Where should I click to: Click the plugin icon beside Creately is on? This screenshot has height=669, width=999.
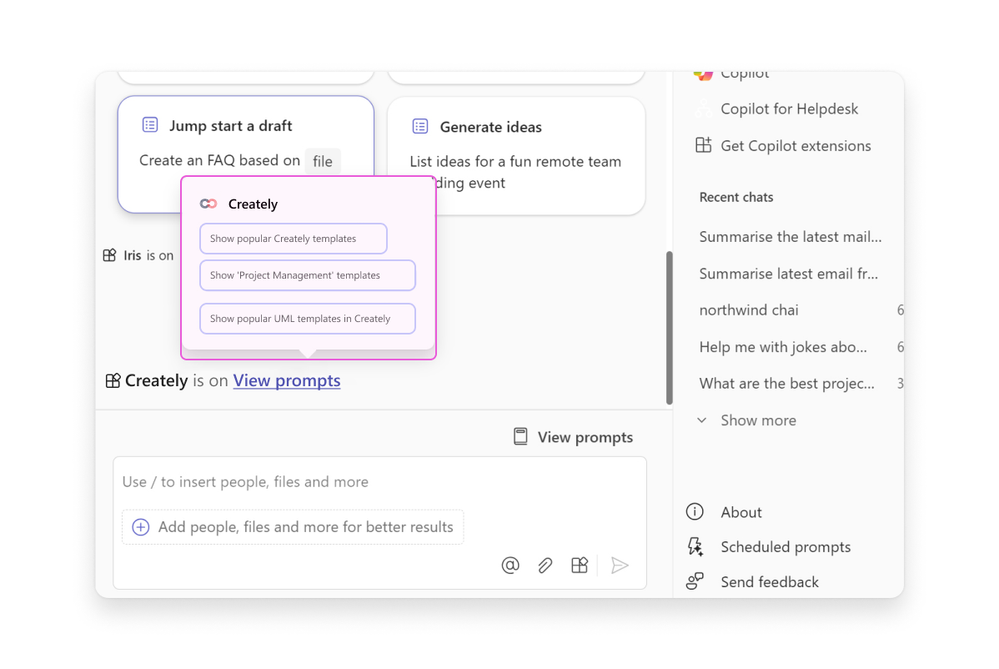click(113, 381)
